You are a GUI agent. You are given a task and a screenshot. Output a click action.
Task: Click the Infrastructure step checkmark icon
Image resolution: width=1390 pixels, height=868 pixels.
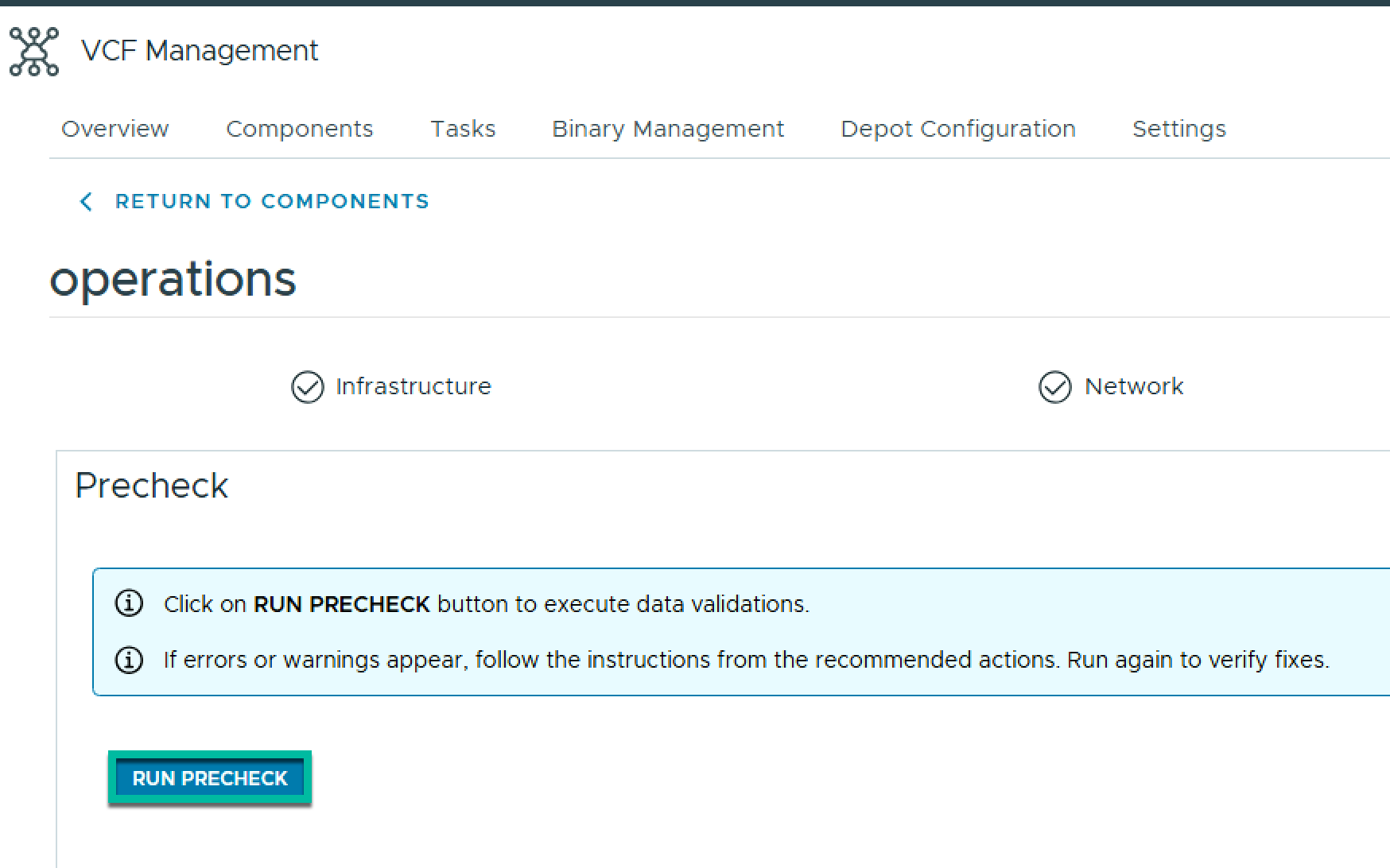point(308,387)
